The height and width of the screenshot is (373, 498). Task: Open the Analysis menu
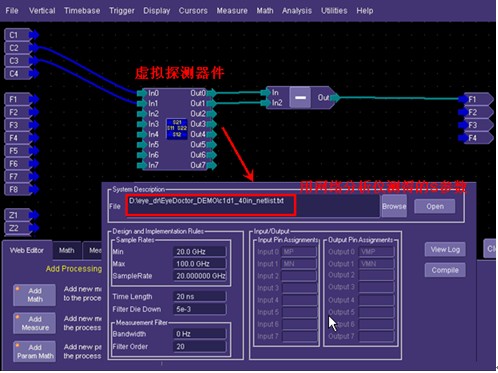[297, 11]
